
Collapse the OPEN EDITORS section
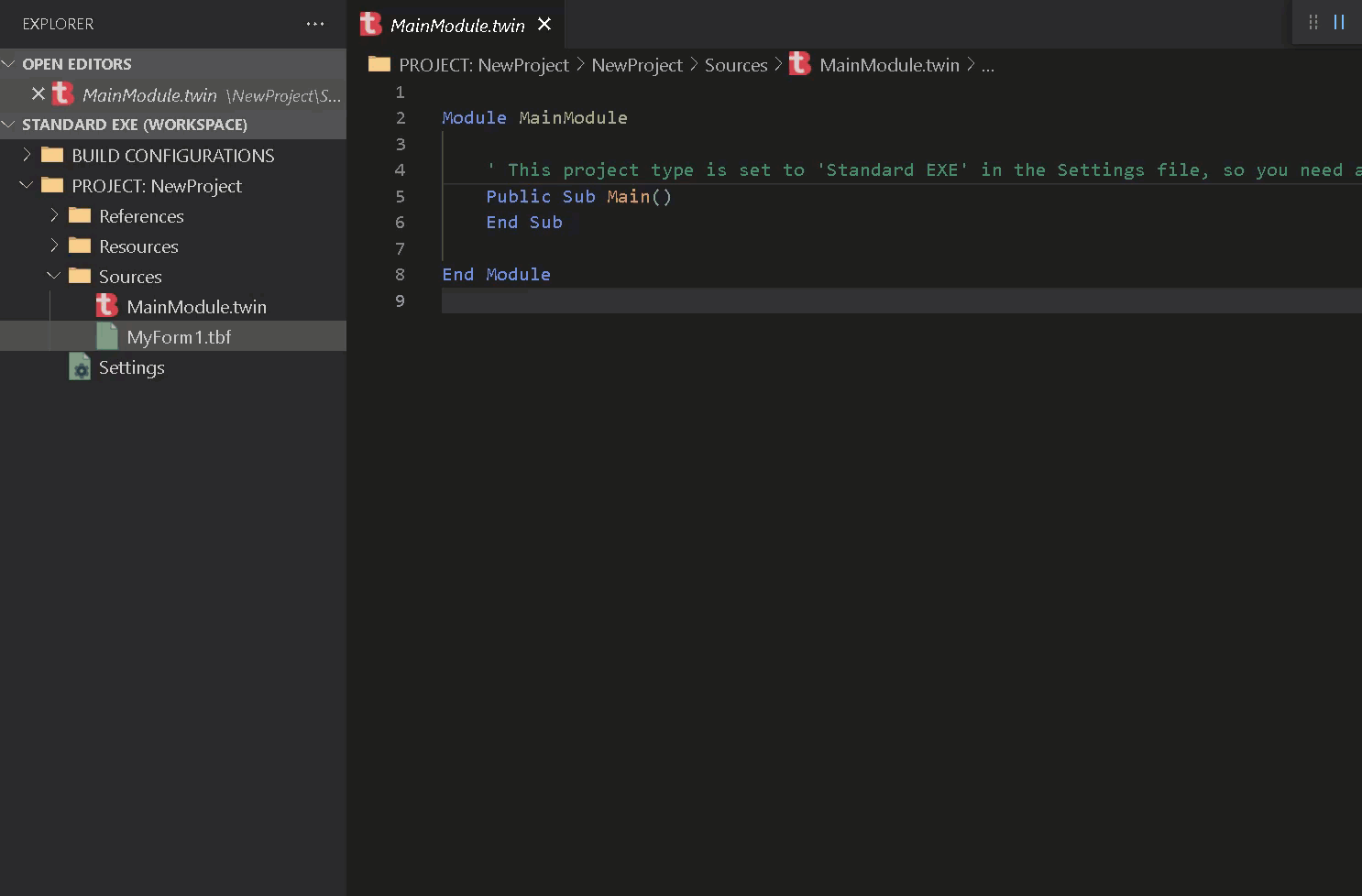tap(9, 64)
